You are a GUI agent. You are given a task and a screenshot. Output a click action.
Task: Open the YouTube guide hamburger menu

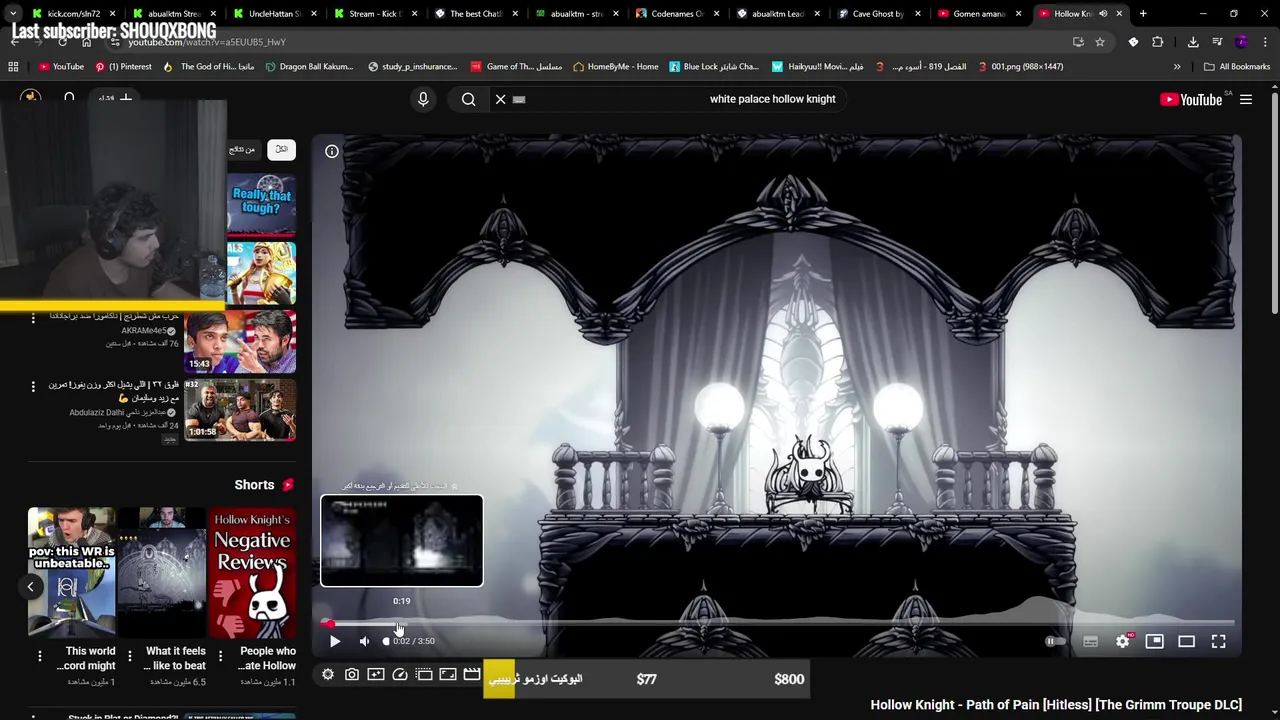coord(1246,99)
